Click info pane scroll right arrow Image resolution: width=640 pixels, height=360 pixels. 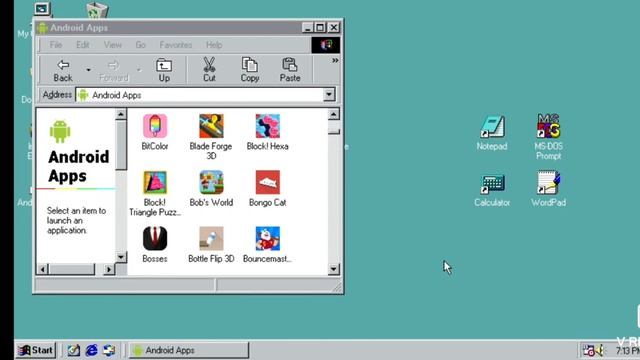pyautogui.click(x=109, y=269)
